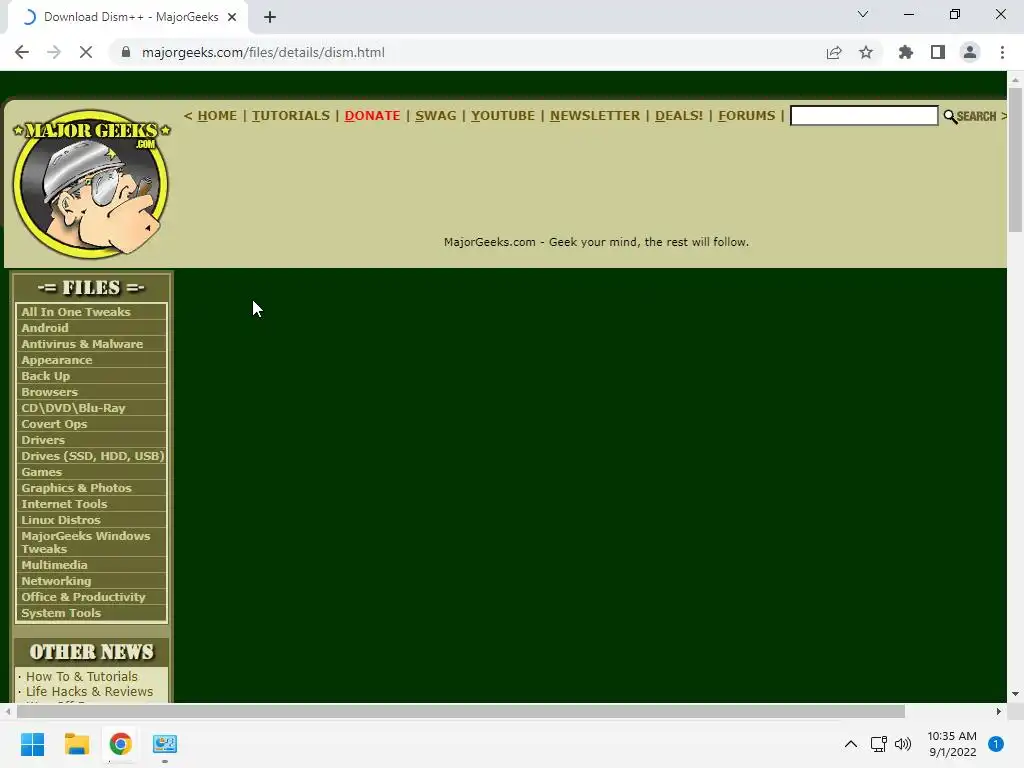Viewport: 1024px width, 768px height.
Task: Open the volume tray icon
Action: coord(903,744)
